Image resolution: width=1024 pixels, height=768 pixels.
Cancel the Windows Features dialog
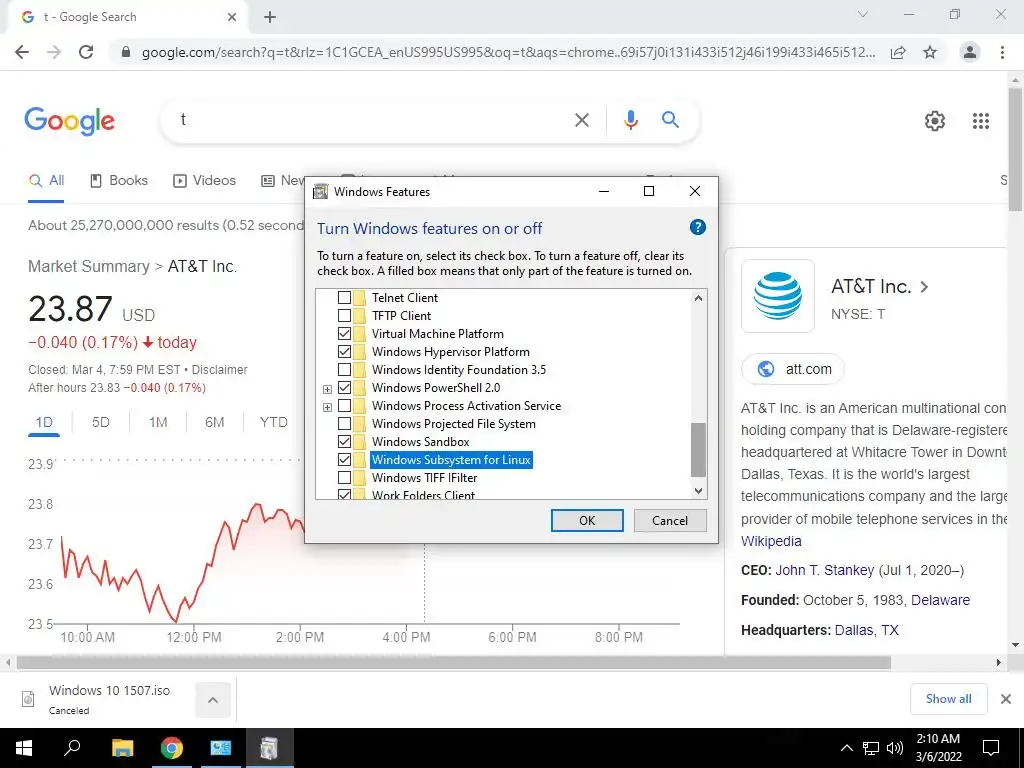click(x=670, y=520)
